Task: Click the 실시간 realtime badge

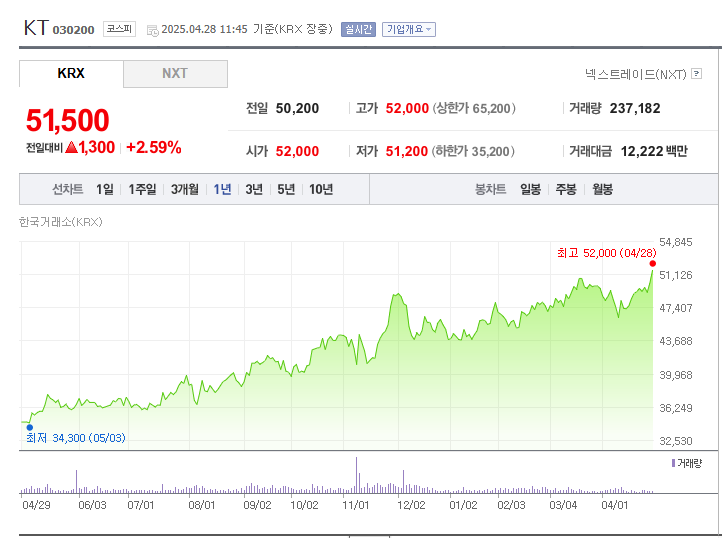Action: (358, 29)
